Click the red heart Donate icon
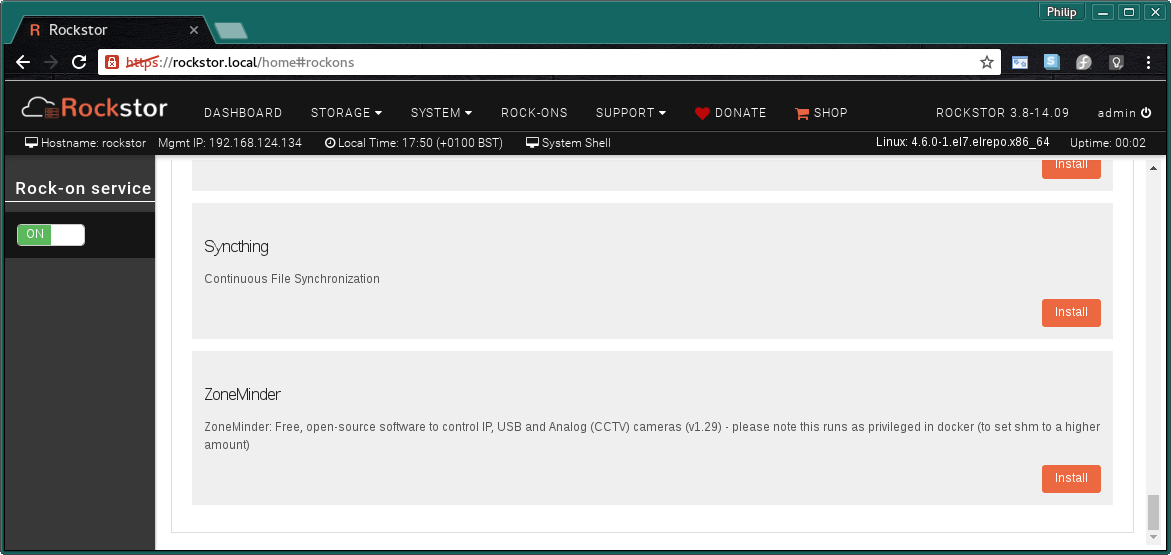 pos(702,114)
